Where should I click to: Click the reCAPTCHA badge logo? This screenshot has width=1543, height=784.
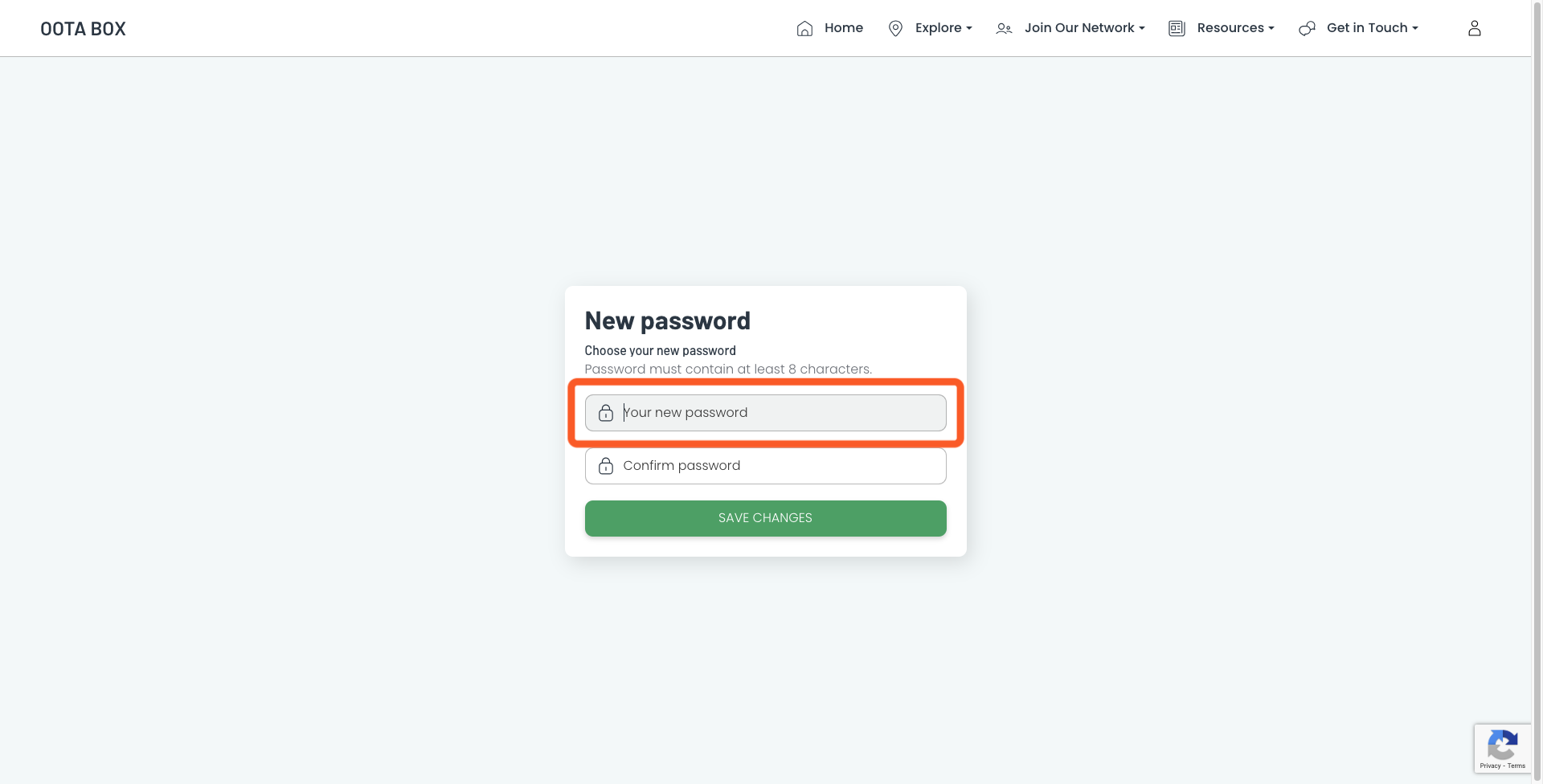tap(1502, 745)
